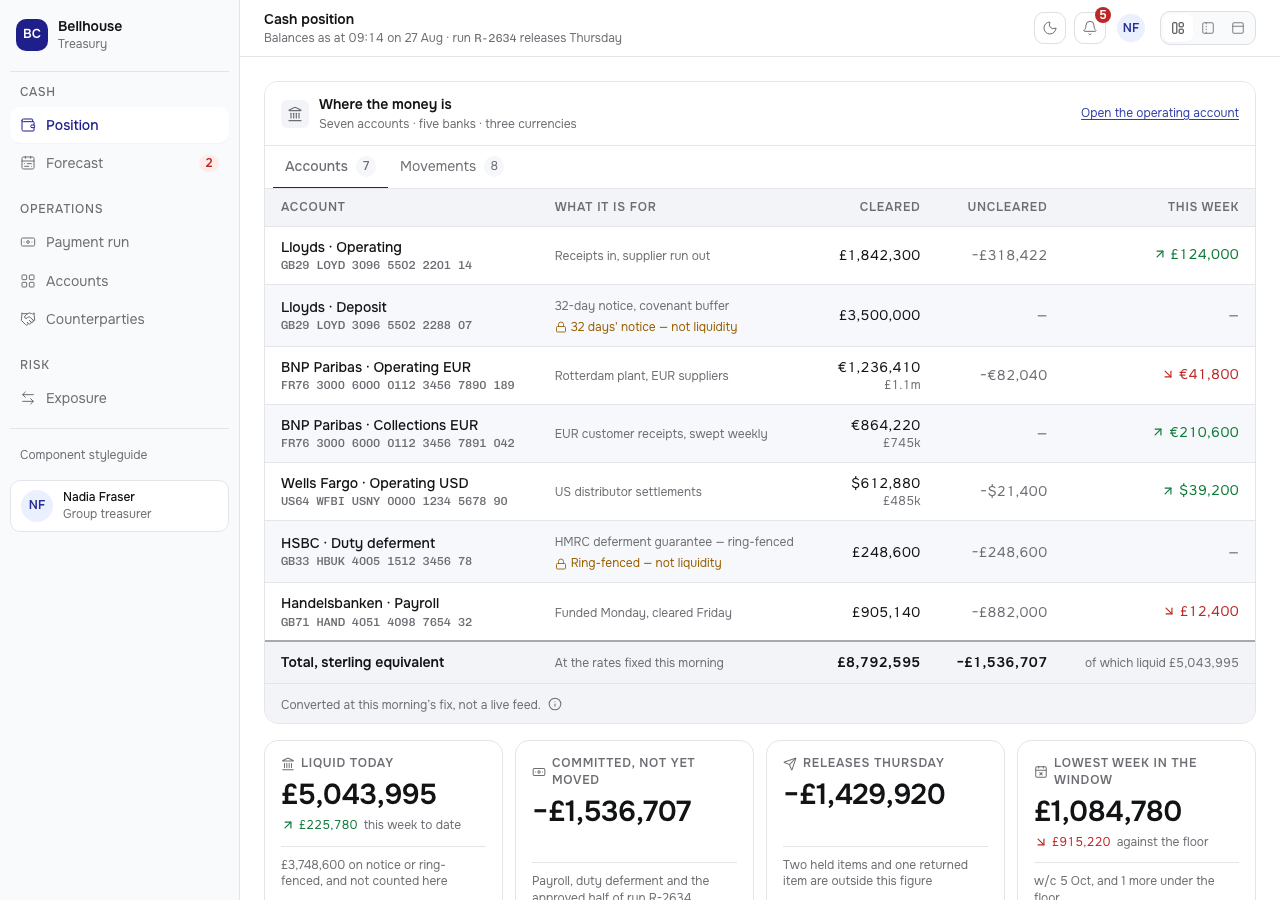Click the info icon after live feed note
The width and height of the screenshot is (1280, 900).
[555, 704]
